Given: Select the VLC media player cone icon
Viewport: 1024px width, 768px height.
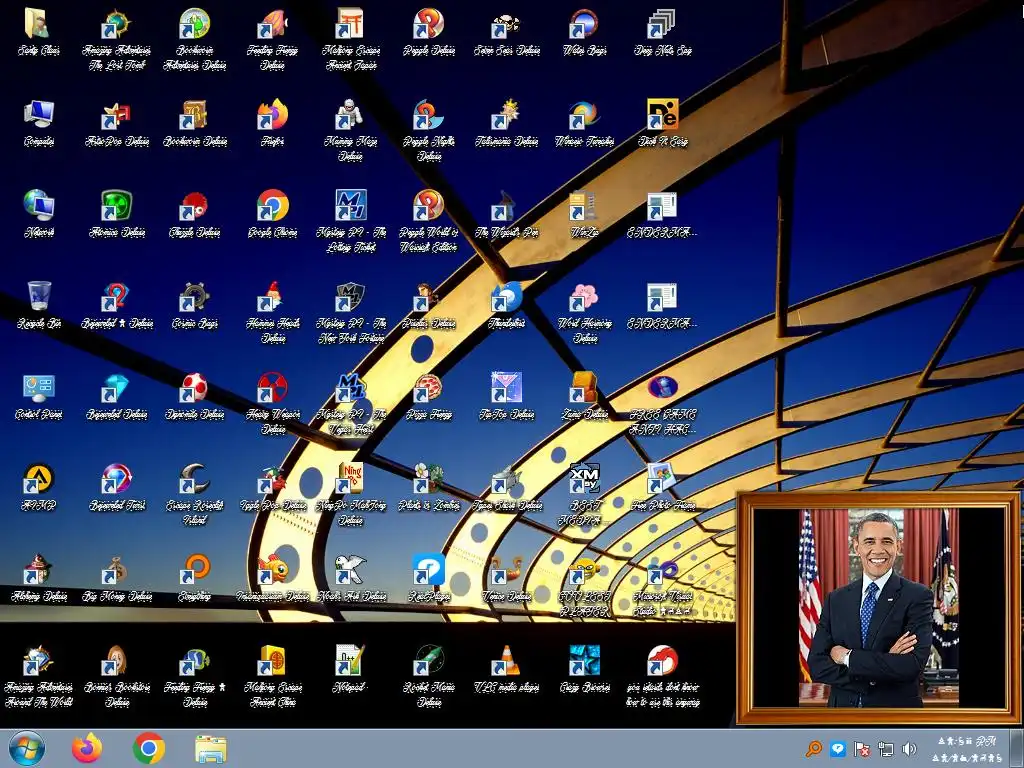Looking at the screenshot, I should (507, 669).
